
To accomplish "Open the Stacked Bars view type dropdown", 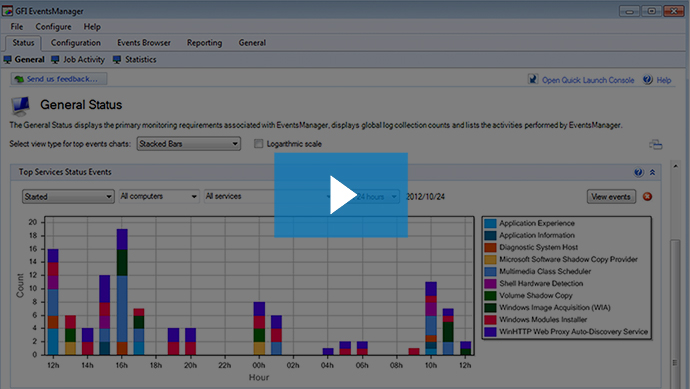I will (189, 144).
